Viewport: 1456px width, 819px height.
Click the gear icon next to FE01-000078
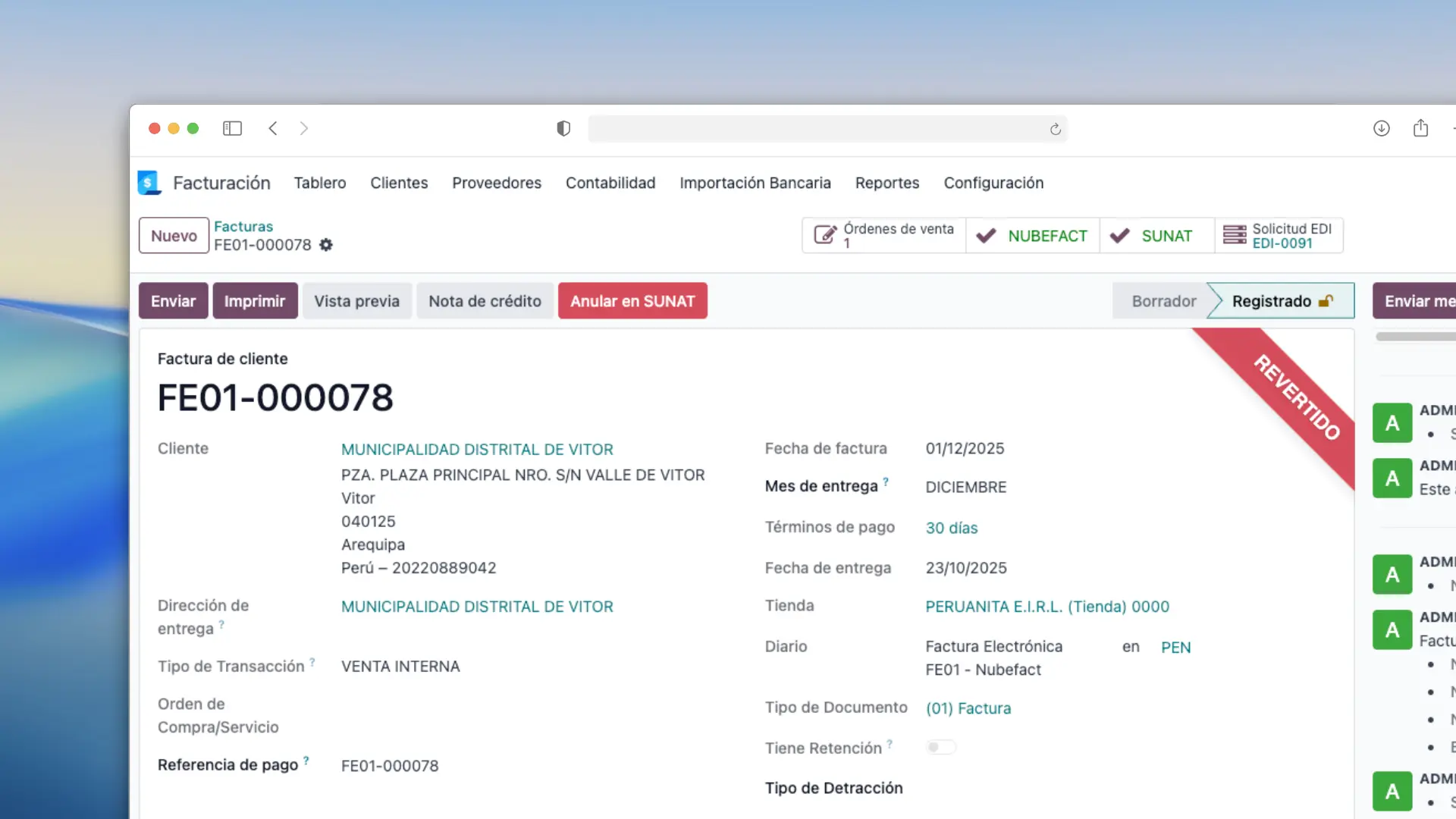pyautogui.click(x=326, y=245)
